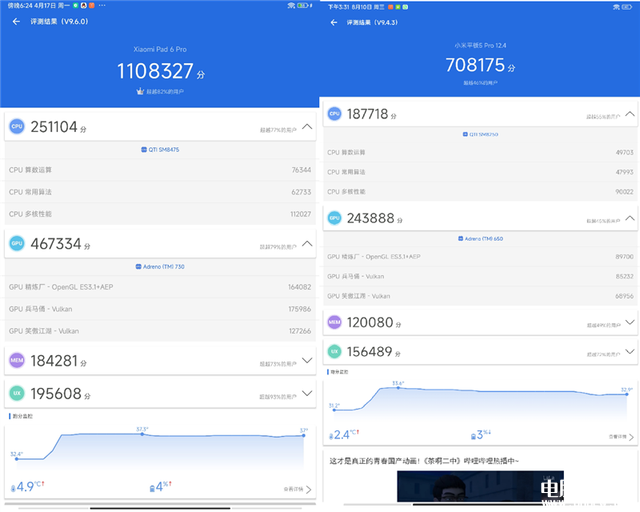The image size is (640, 512).
Task: Click the three-dots icon in left status bar
Action: point(102,5)
